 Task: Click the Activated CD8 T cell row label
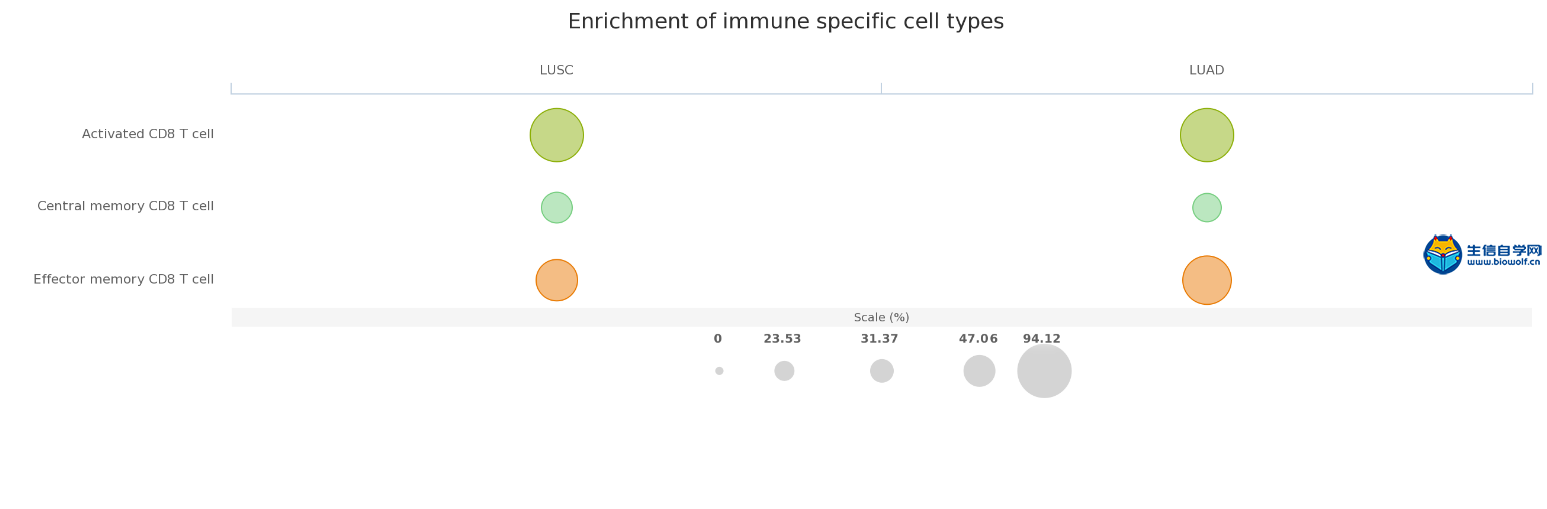pyautogui.click(x=148, y=134)
